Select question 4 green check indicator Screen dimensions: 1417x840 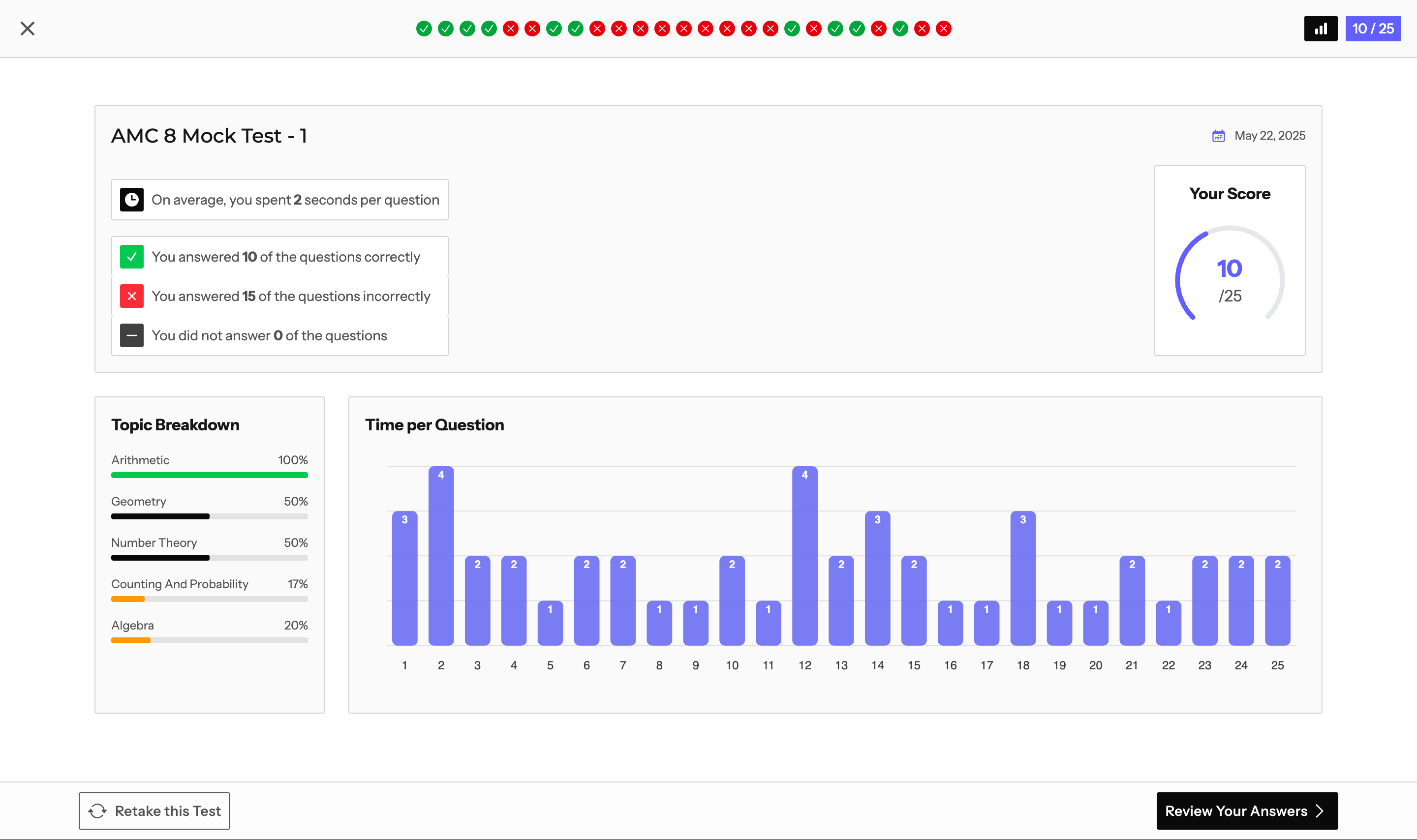(x=489, y=29)
